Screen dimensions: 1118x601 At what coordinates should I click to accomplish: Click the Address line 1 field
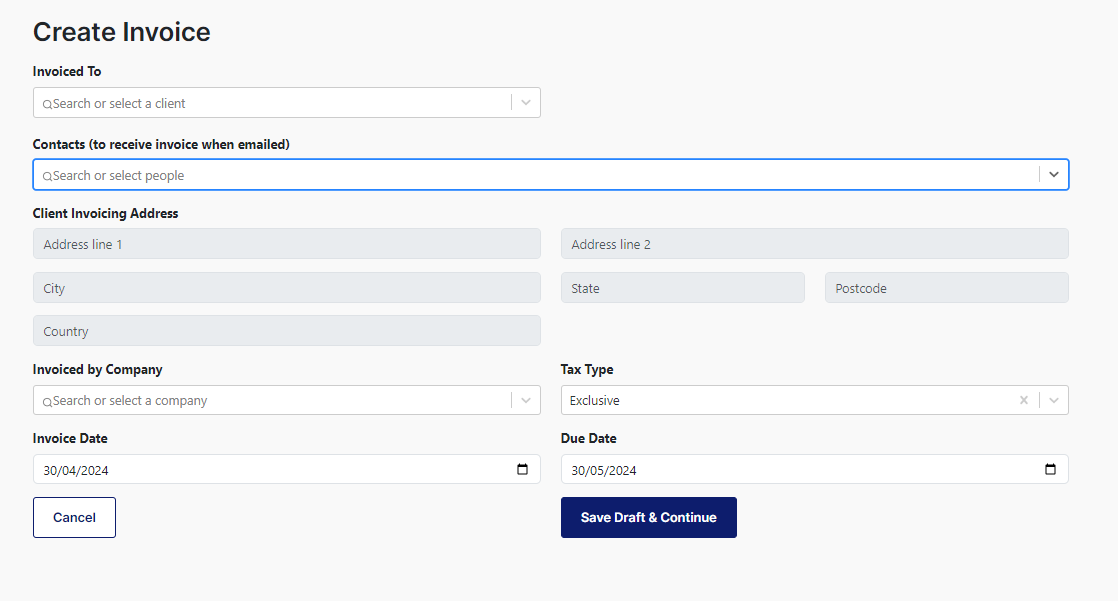tap(287, 243)
